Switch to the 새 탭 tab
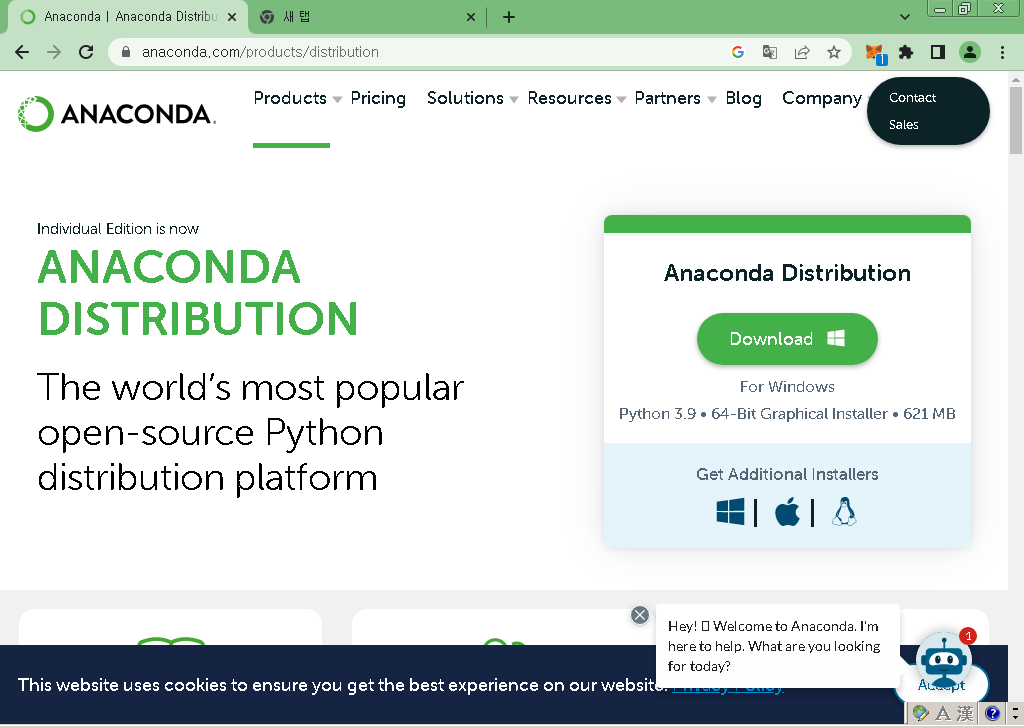 point(368,17)
